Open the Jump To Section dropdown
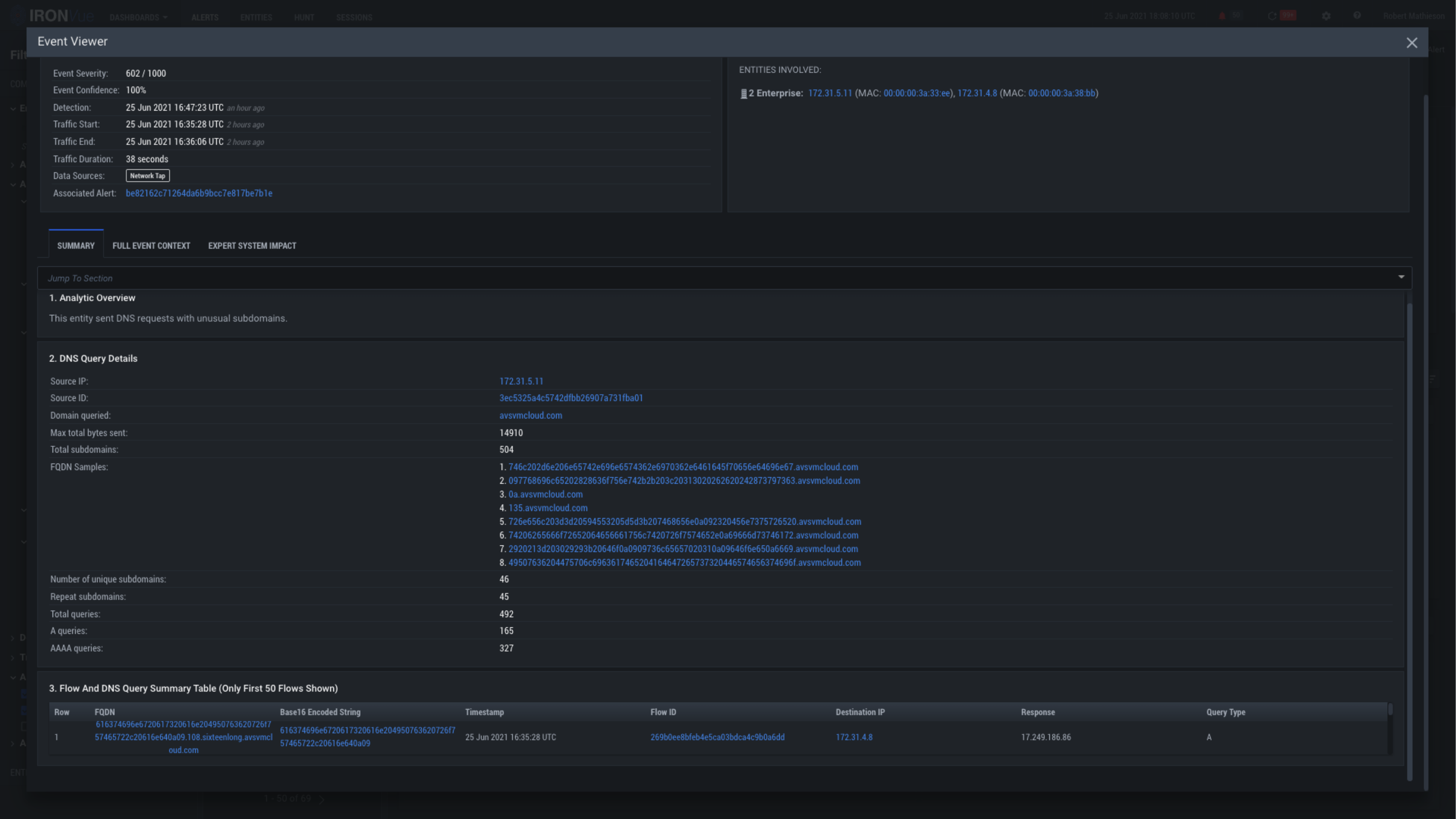The image size is (1456, 819). click(x=718, y=278)
